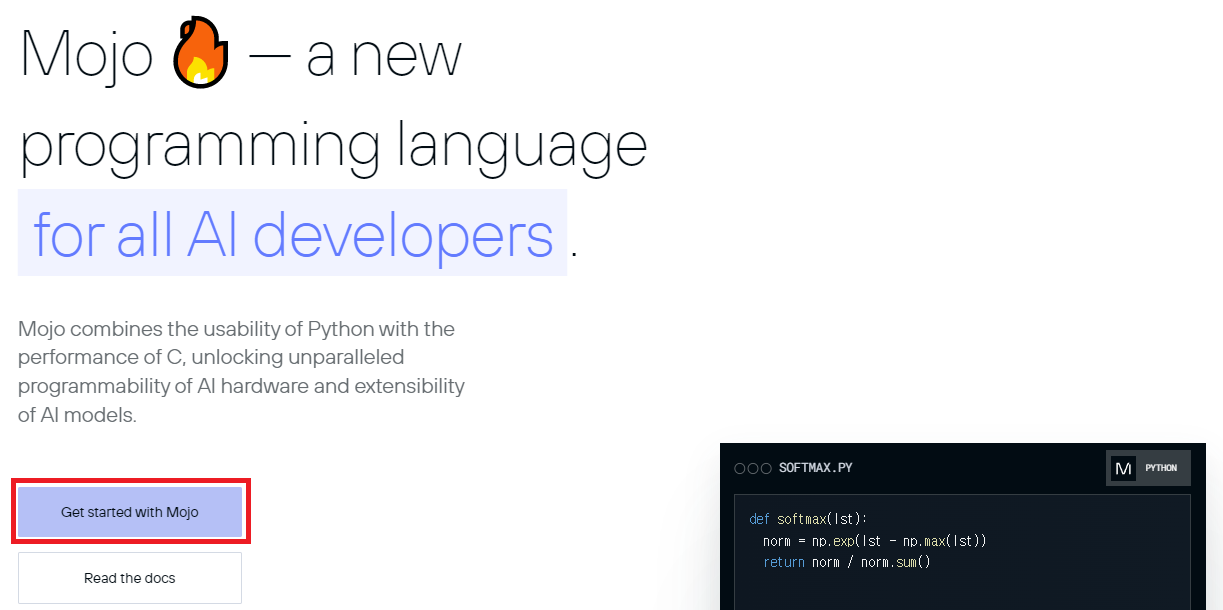
Task: Click the Get started with Mojo button
Action: point(130,512)
